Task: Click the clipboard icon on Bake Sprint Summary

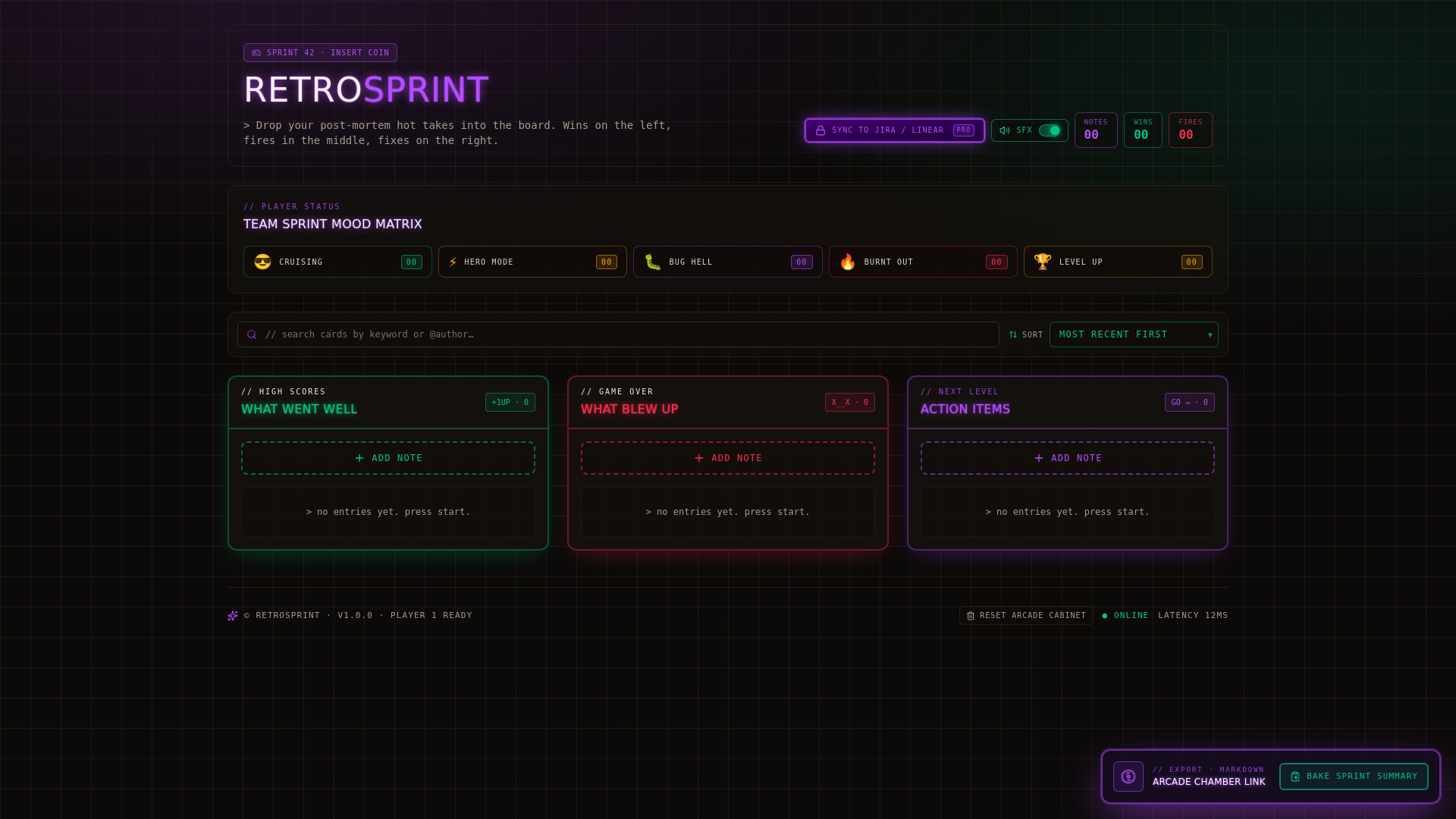Action: coord(1295,777)
